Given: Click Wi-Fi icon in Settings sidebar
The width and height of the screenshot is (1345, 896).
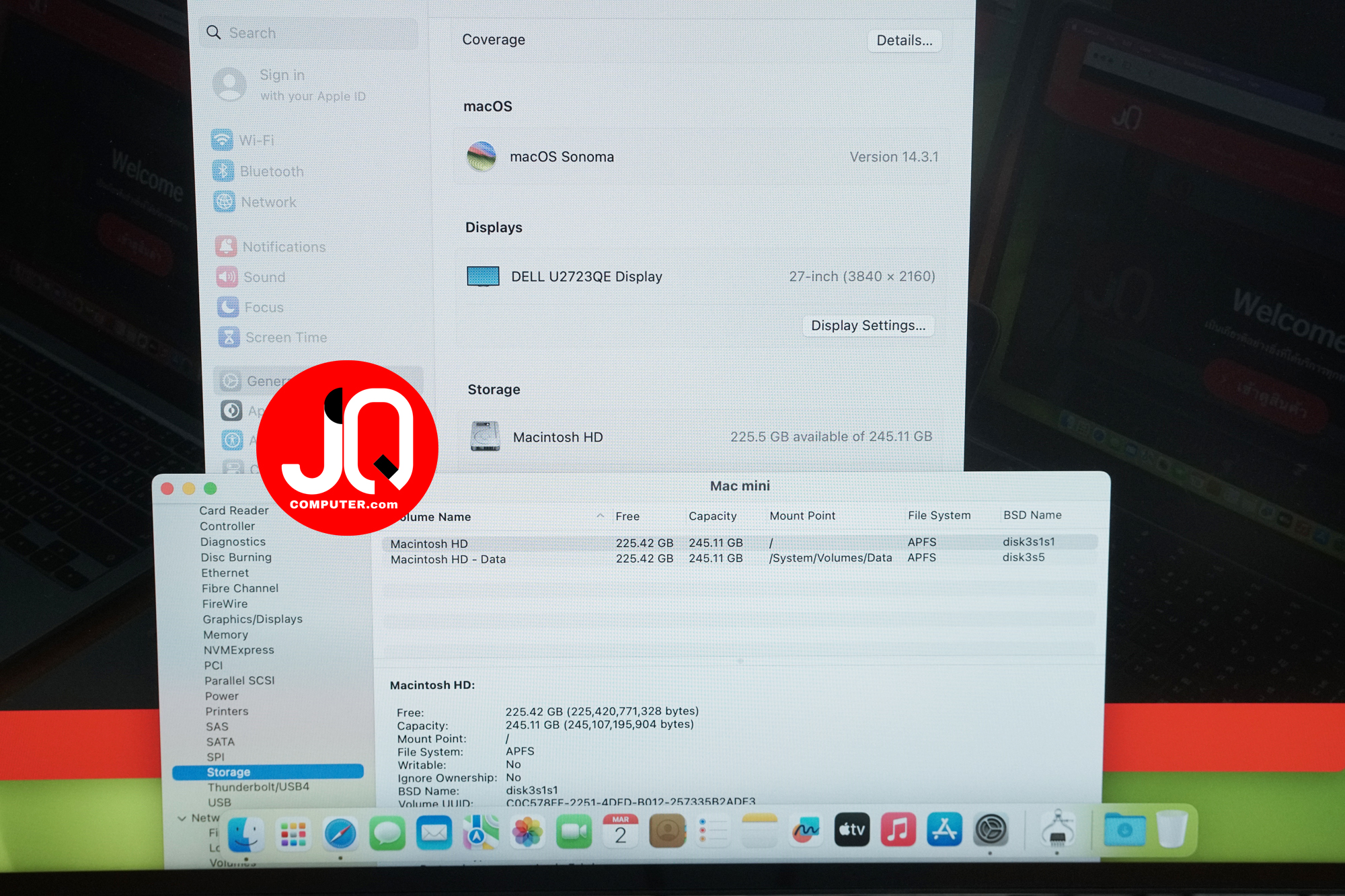Looking at the screenshot, I should point(222,140).
